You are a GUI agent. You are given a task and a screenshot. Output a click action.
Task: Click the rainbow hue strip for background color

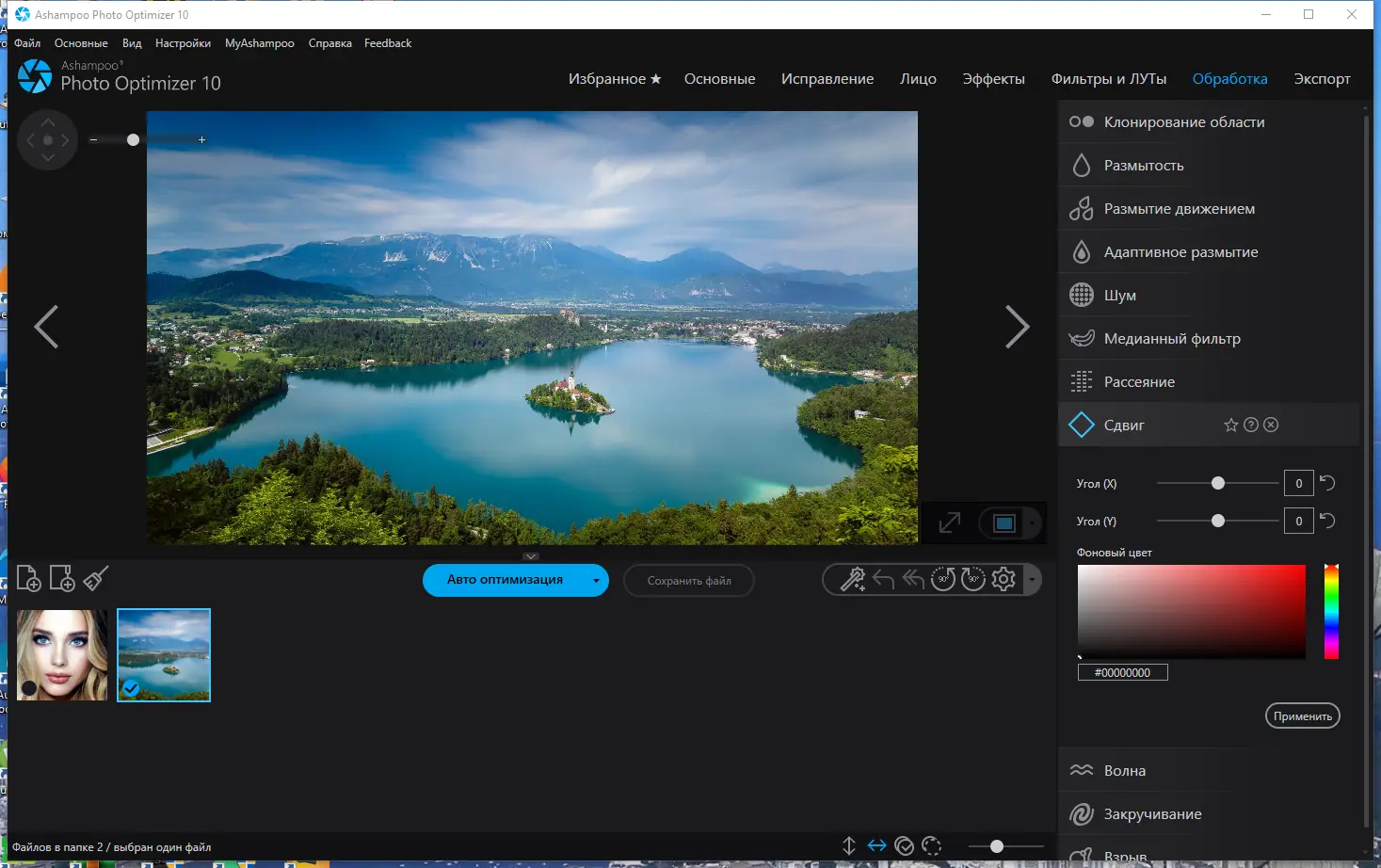pyautogui.click(x=1331, y=612)
